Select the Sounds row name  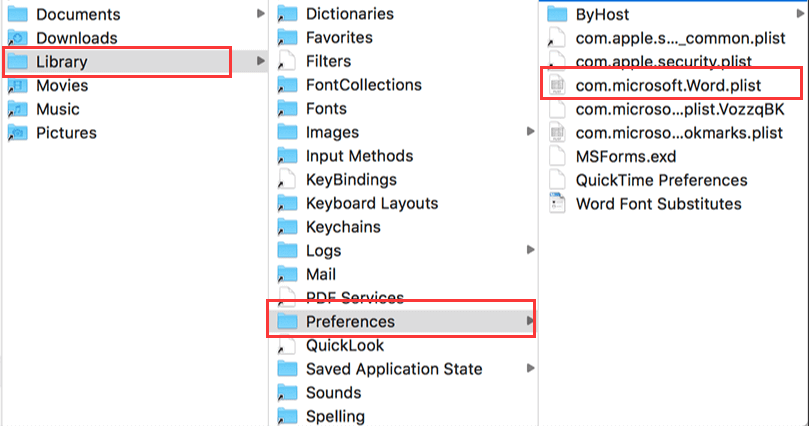click(x=333, y=393)
